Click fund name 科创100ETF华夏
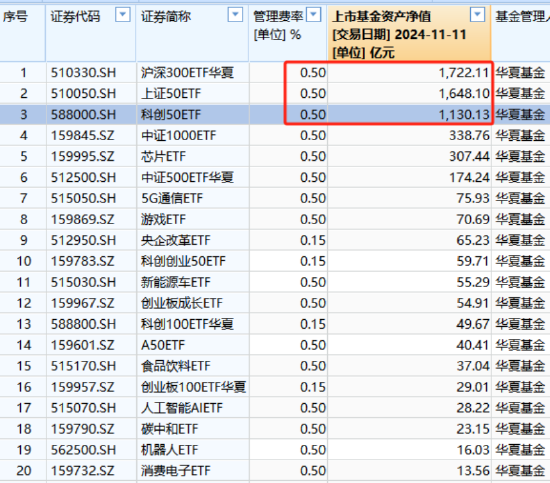 click(x=187, y=324)
